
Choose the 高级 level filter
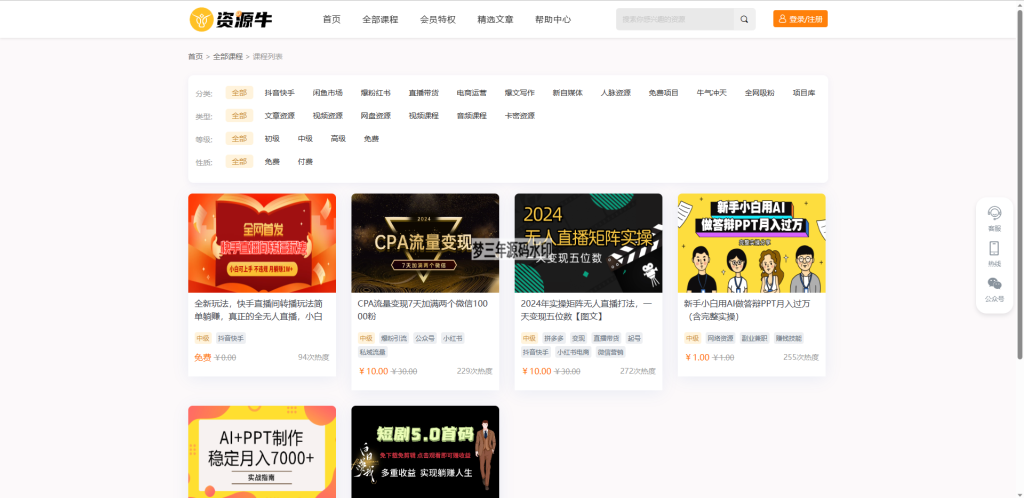338,139
